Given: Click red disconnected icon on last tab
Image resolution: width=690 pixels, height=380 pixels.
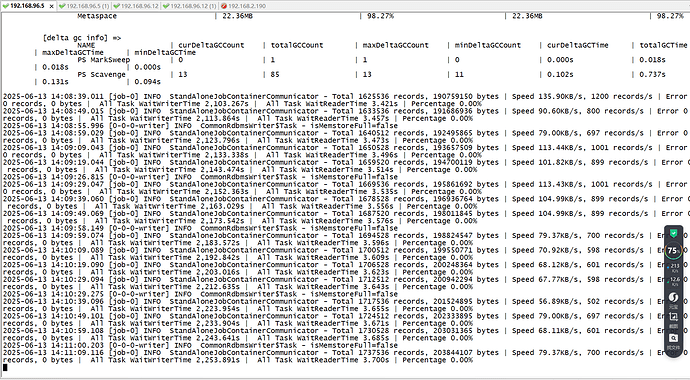Looking at the screenshot, I should point(224,6).
